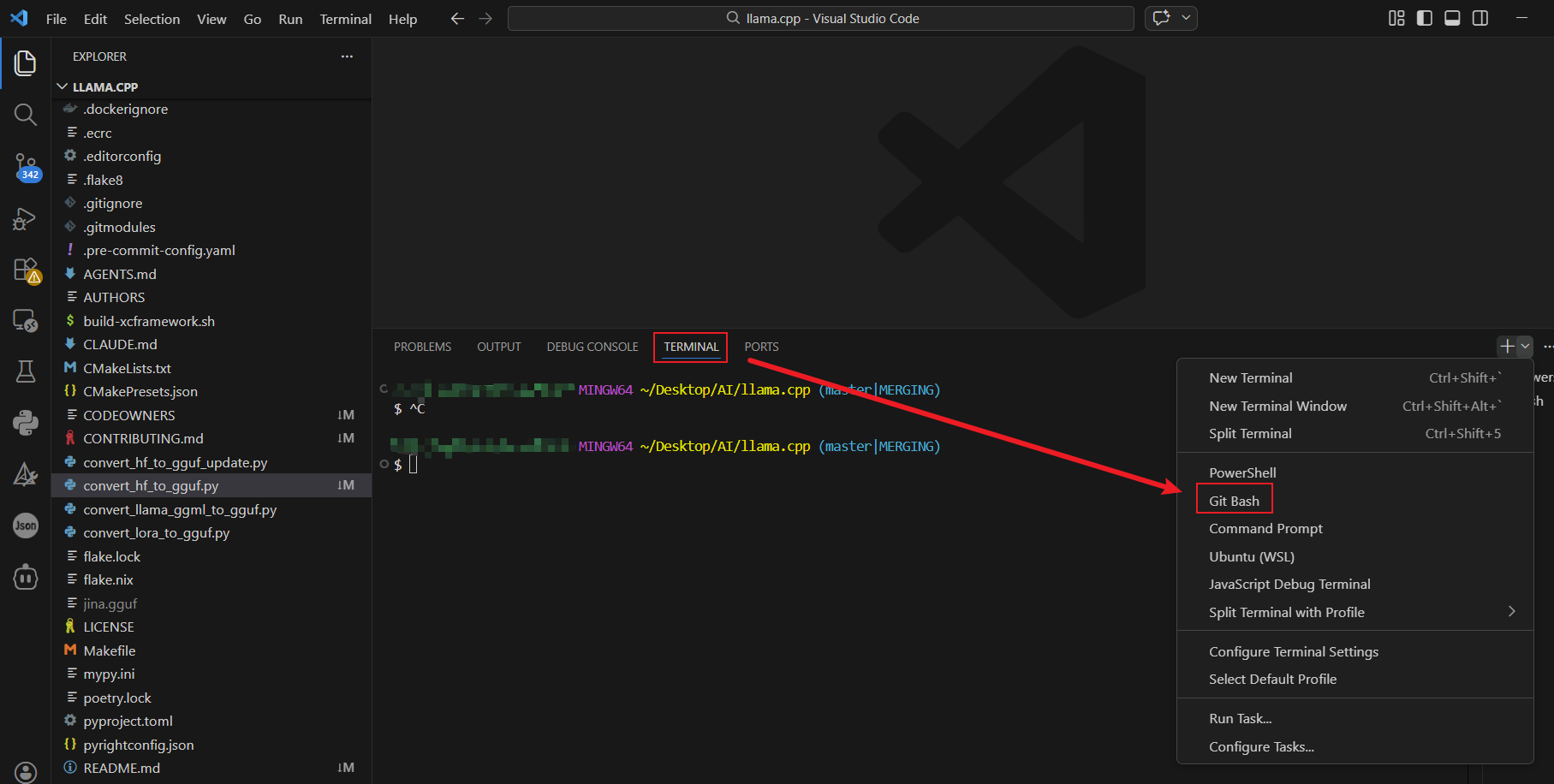Open CLAUDE.md in file tree

click(211, 345)
